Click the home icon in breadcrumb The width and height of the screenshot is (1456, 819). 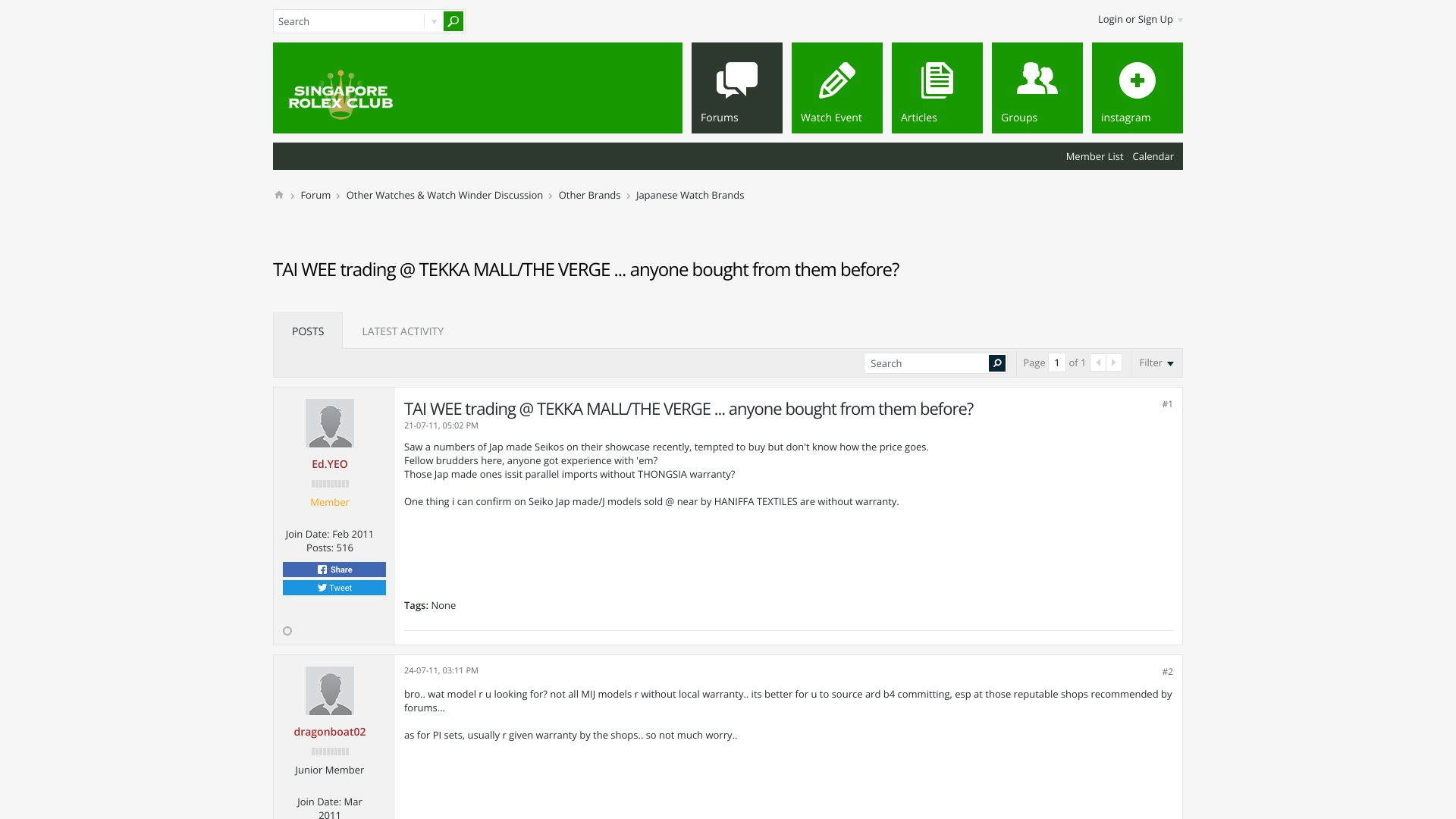279,195
